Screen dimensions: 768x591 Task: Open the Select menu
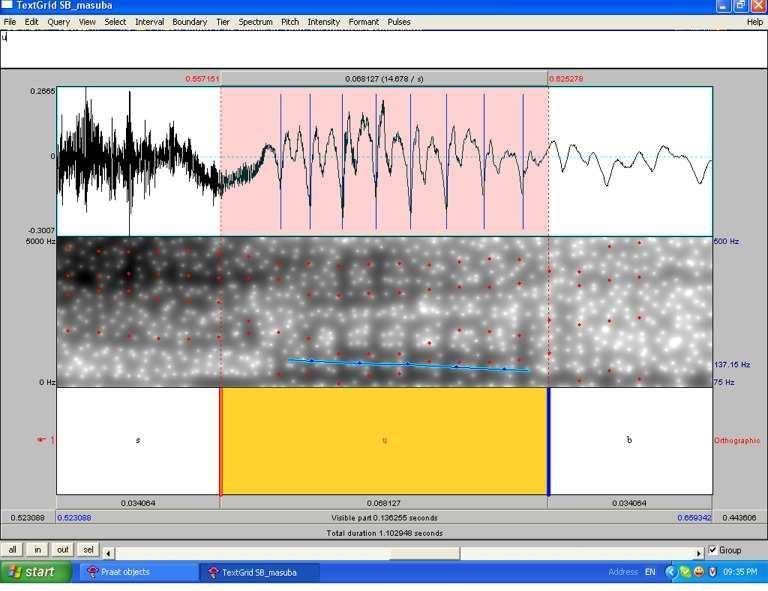[x=115, y=22]
